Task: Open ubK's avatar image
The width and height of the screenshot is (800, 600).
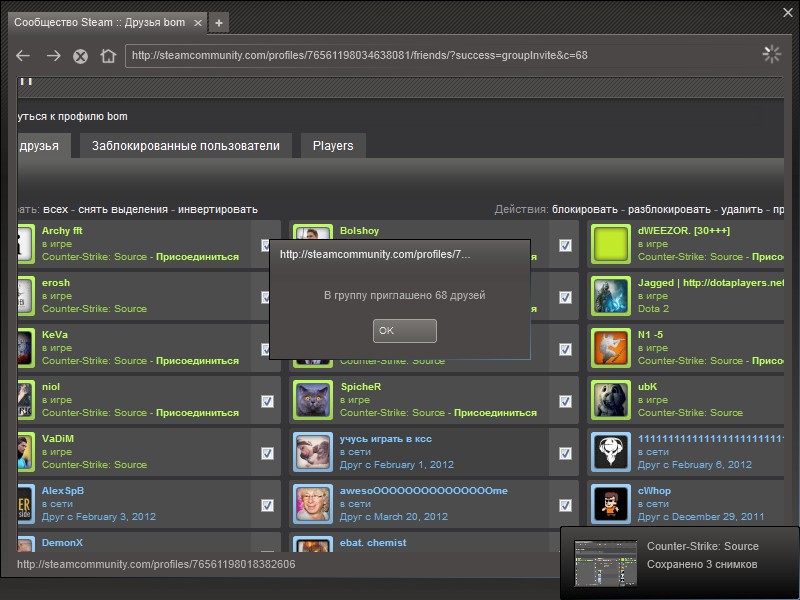Action: pyautogui.click(x=611, y=401)
